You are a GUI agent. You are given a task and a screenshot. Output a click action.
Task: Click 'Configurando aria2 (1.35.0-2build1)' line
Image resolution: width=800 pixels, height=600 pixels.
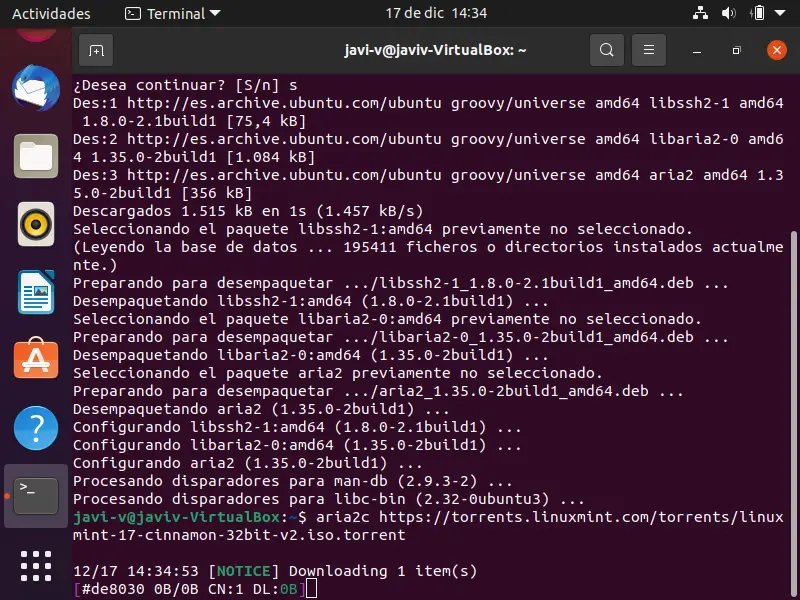[x=247, y=463]
